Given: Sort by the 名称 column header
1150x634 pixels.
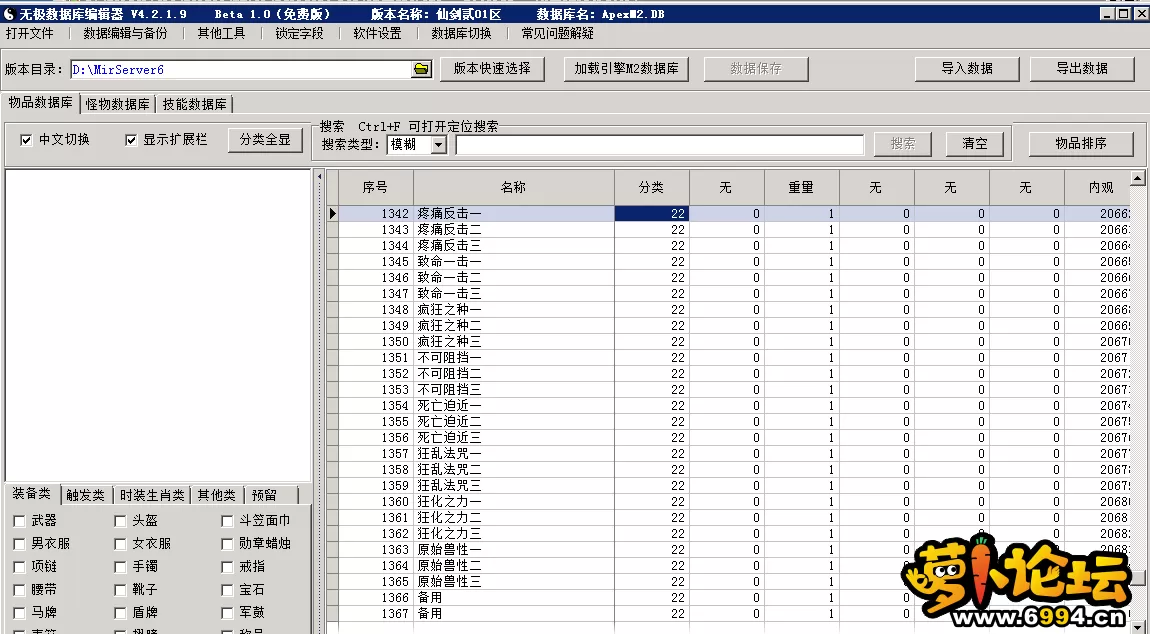Looking at the screenshot, I should click(513, 188).
